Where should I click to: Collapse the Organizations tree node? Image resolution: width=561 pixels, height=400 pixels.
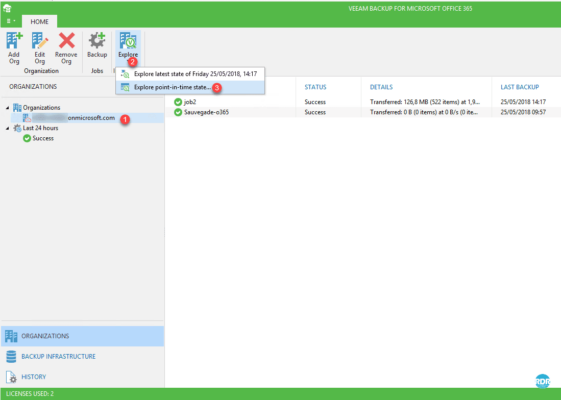click(x=8, y=108)
